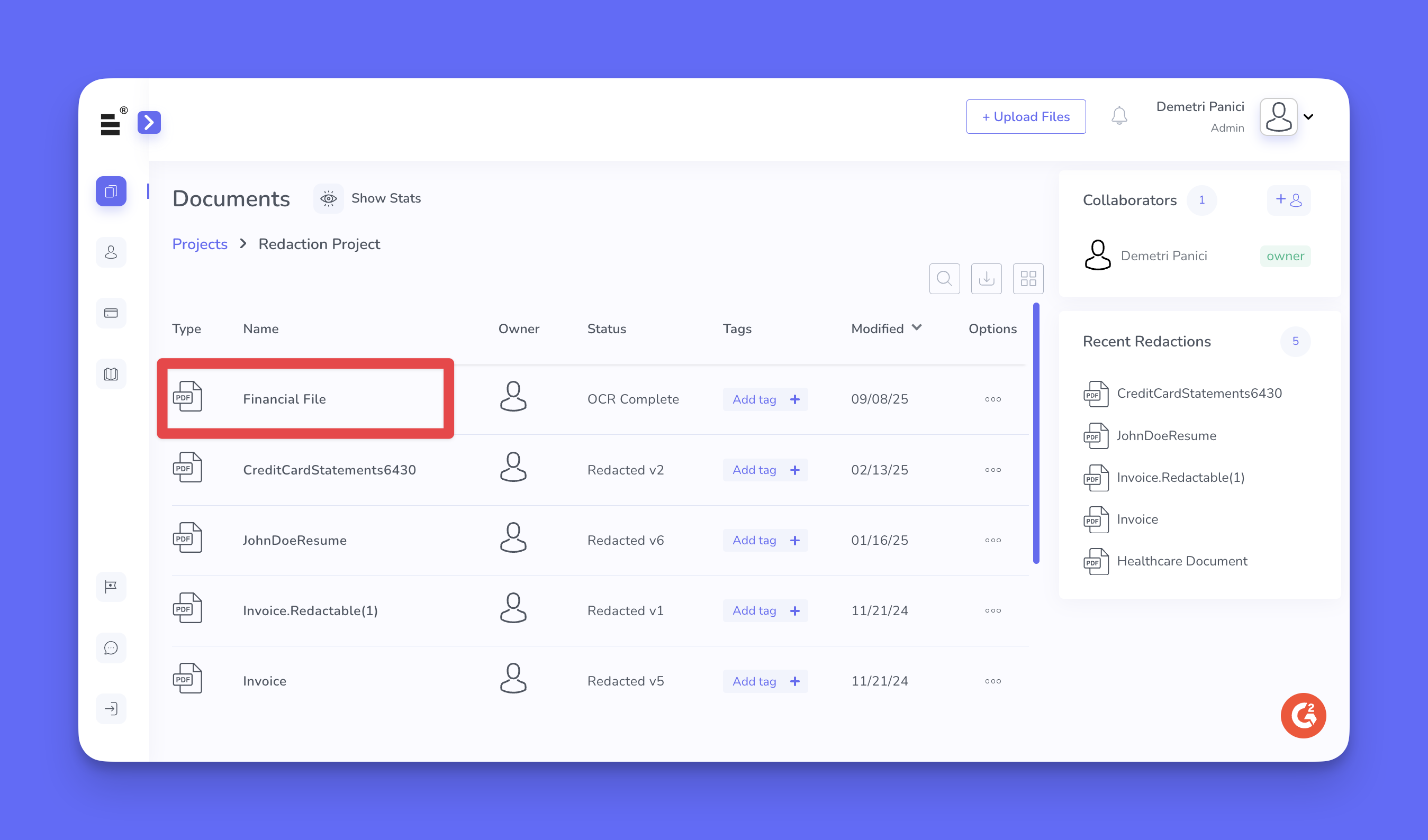This screenshot has width=1428, height=840.
Task: Open options menu for JohnDoeResume row
Action: click(992, 541)
